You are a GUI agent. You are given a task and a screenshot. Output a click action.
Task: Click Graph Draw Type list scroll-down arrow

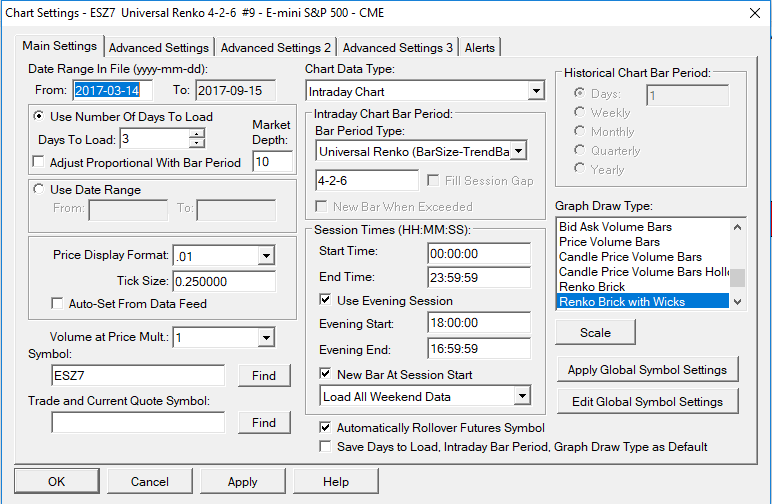click(737, 302)
